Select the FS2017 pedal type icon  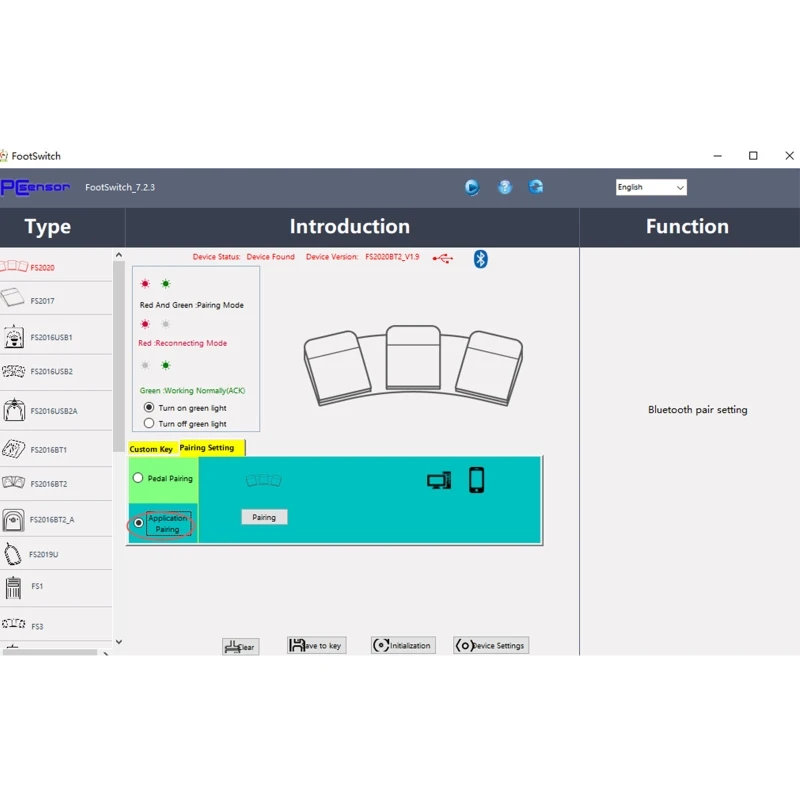point(12,297)
